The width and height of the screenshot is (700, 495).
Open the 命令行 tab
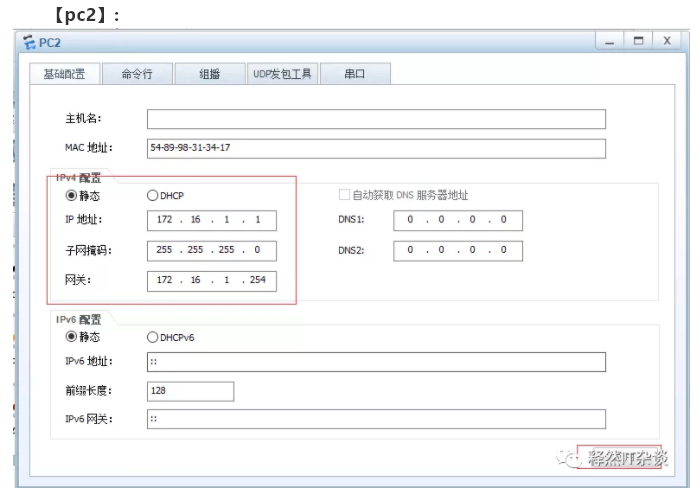pyautogui.click(x=137, y=74)
